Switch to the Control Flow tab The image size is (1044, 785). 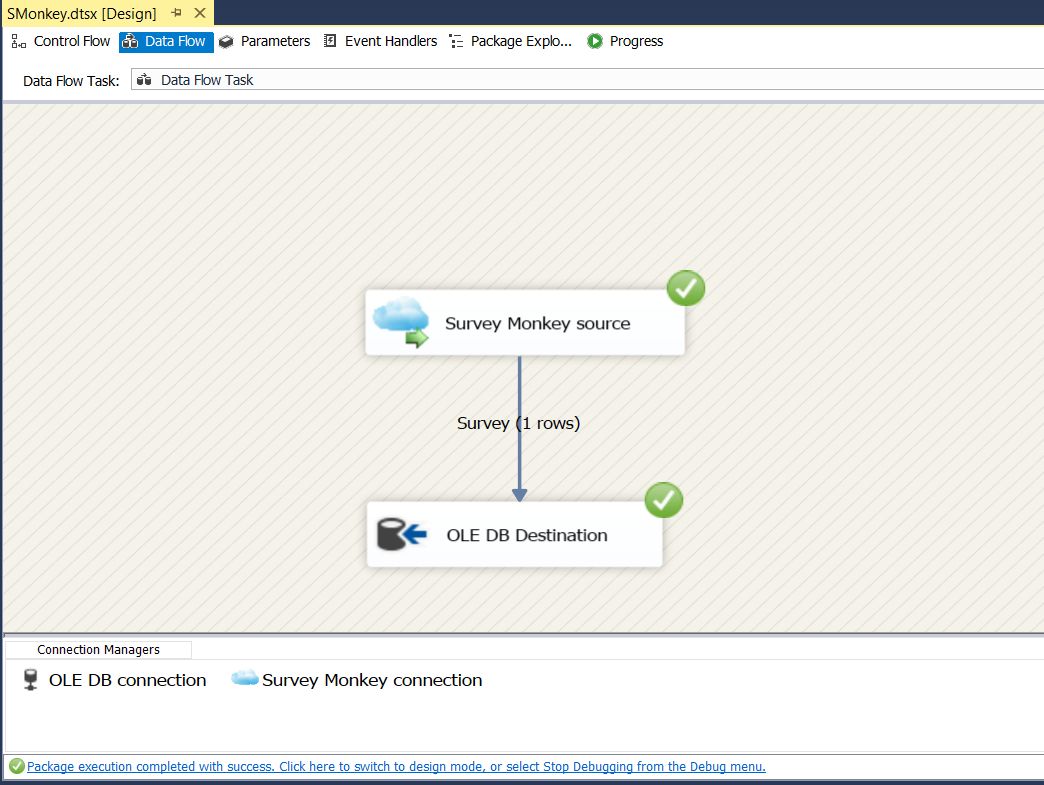[60, 41]
